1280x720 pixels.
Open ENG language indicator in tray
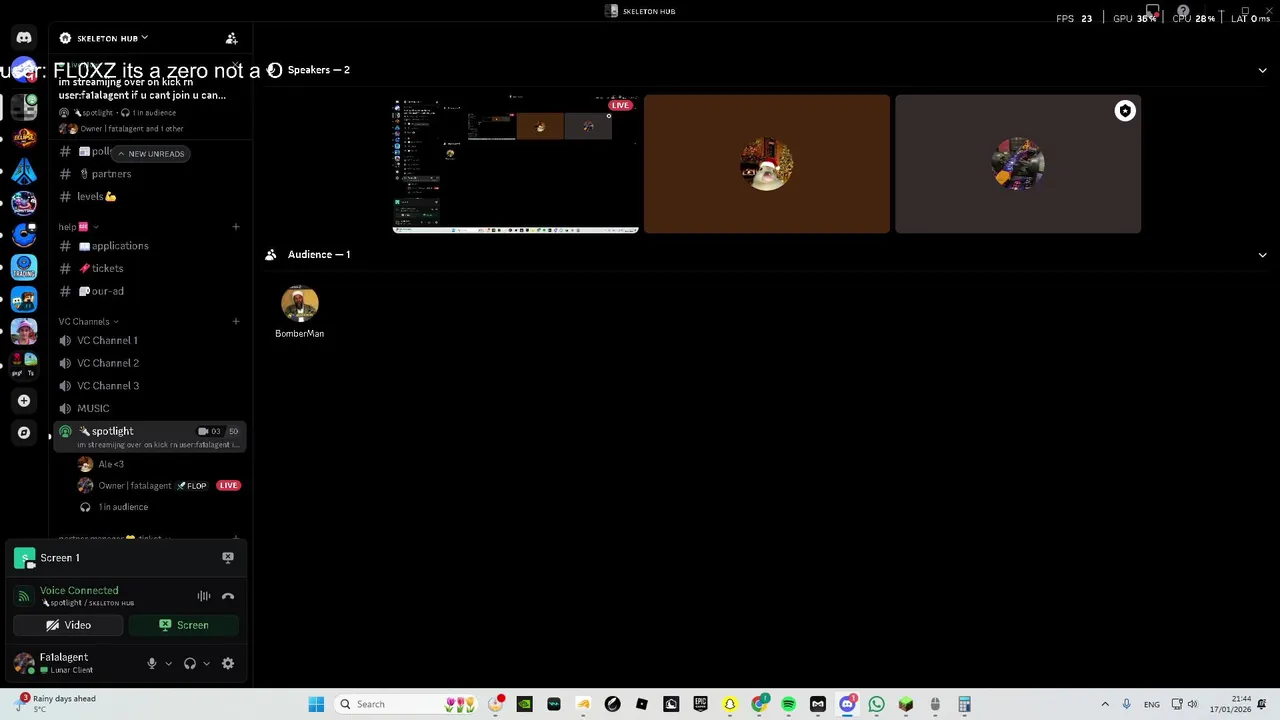pos(1152,704)
